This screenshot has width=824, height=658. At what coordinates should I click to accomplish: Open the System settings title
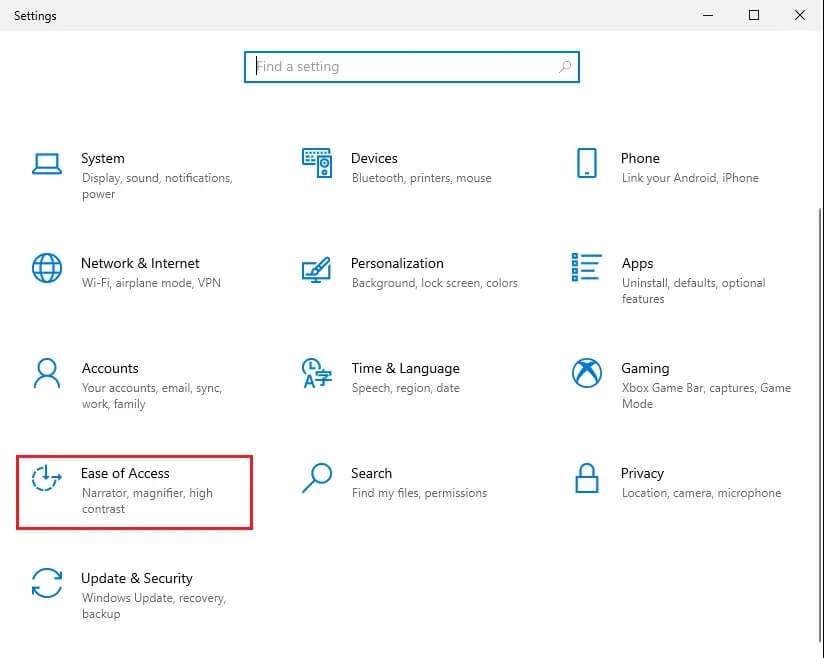[x=103, y=159]
